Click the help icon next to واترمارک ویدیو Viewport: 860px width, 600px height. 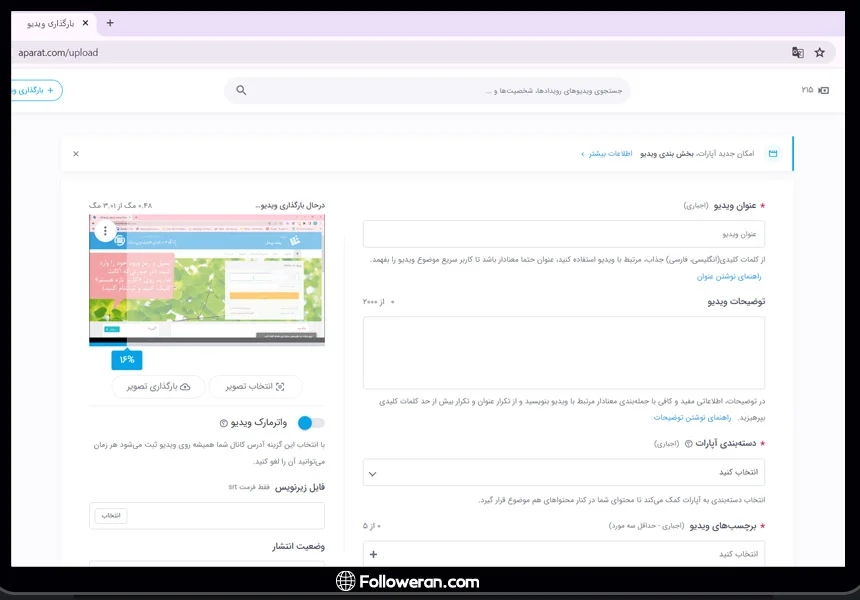click(224, 423)
